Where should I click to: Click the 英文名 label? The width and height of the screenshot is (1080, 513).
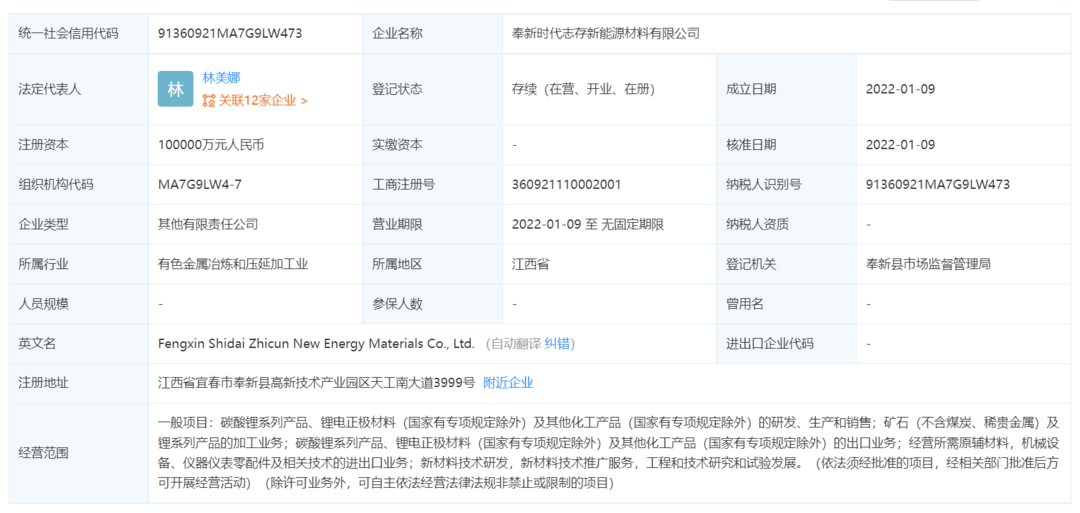[x=37, y=344]
